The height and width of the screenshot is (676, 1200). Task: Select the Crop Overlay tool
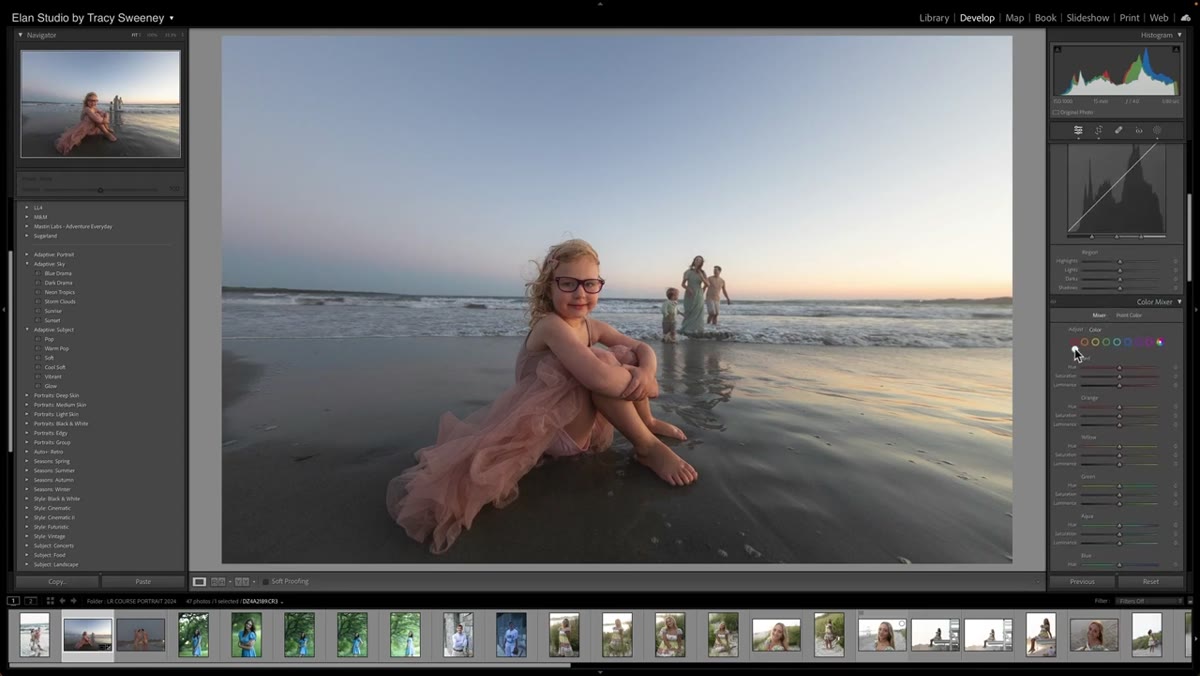[x=1098, y=130]
